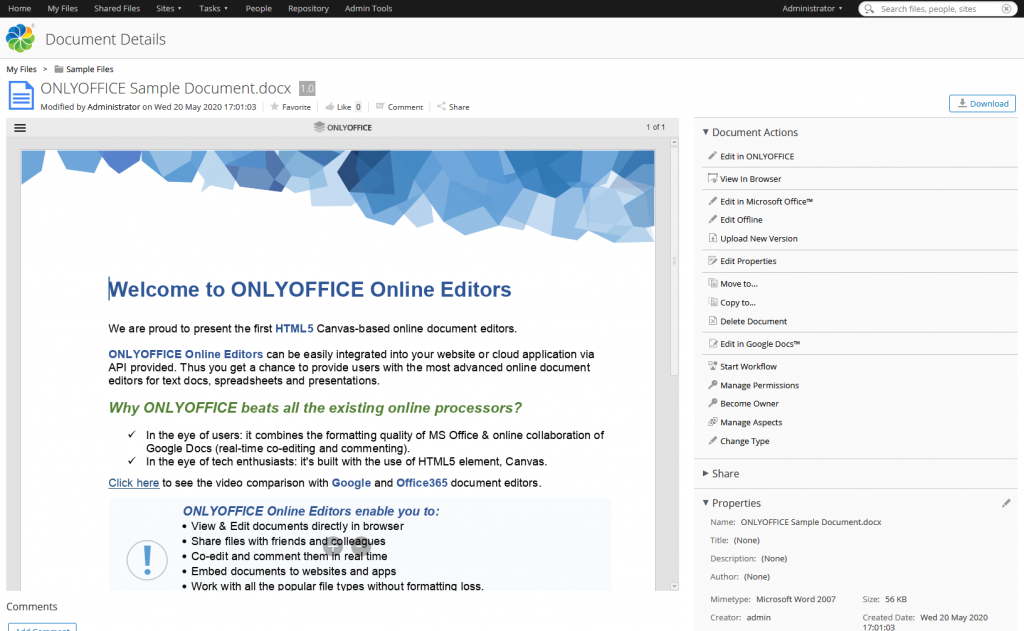Open Shared Files in top navigation
The image size is (1024, 631).
click(x=117, y=8)
